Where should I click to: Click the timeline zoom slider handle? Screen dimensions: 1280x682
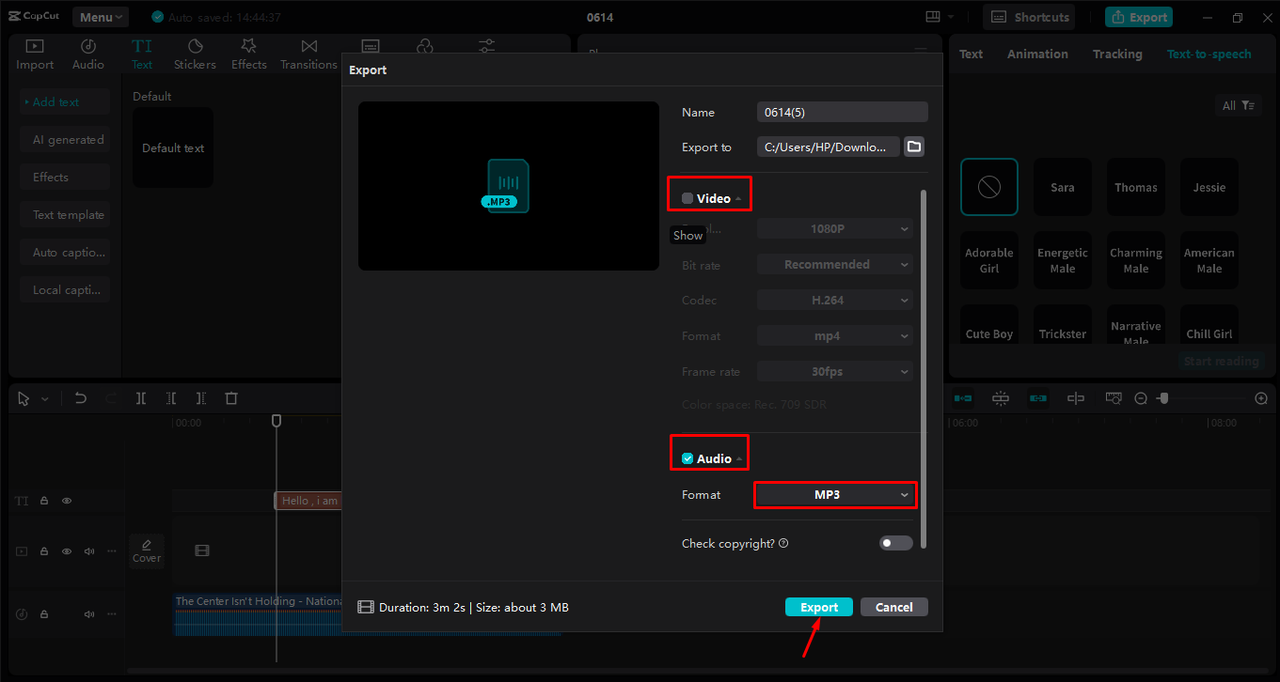coord(1163,398)
